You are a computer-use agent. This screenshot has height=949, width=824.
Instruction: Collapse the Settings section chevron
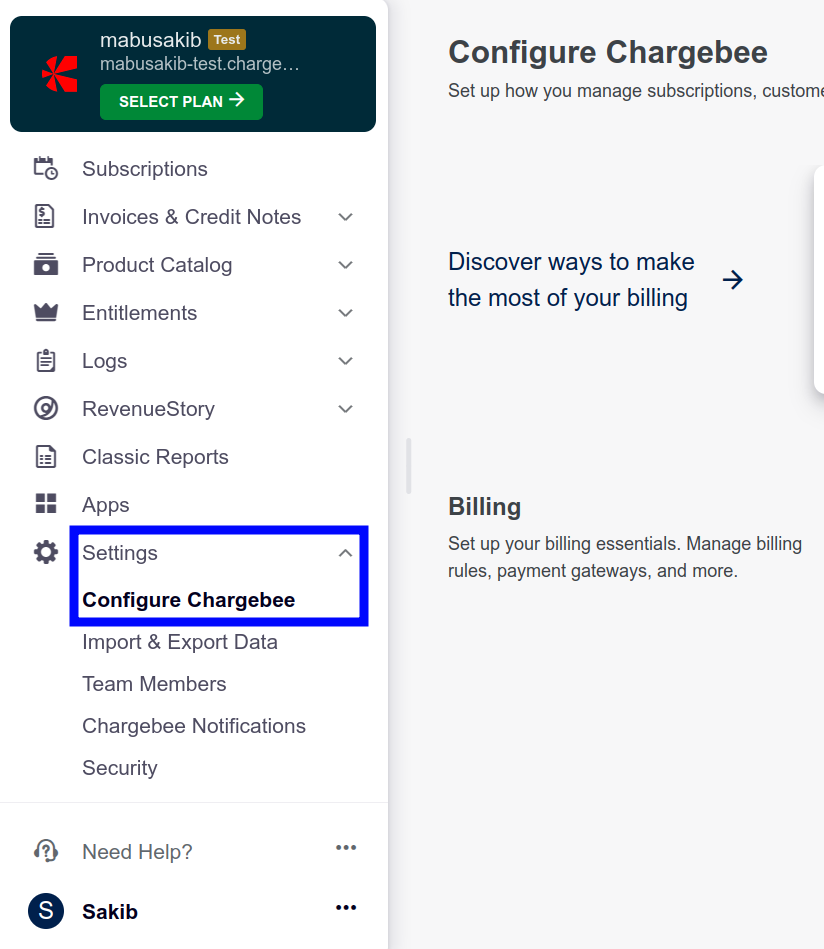click(x=346, y=553)
